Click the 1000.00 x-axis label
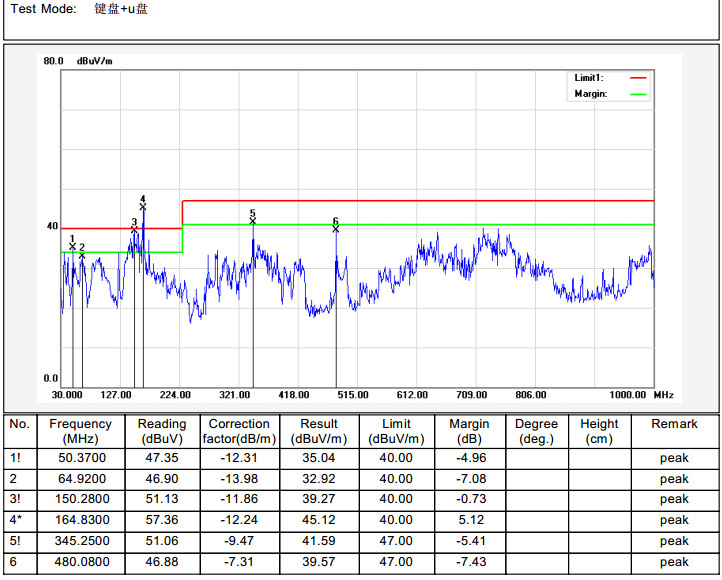Image resolution: width=722 pixels, height=580 pixels. click(x=628, y=395)
